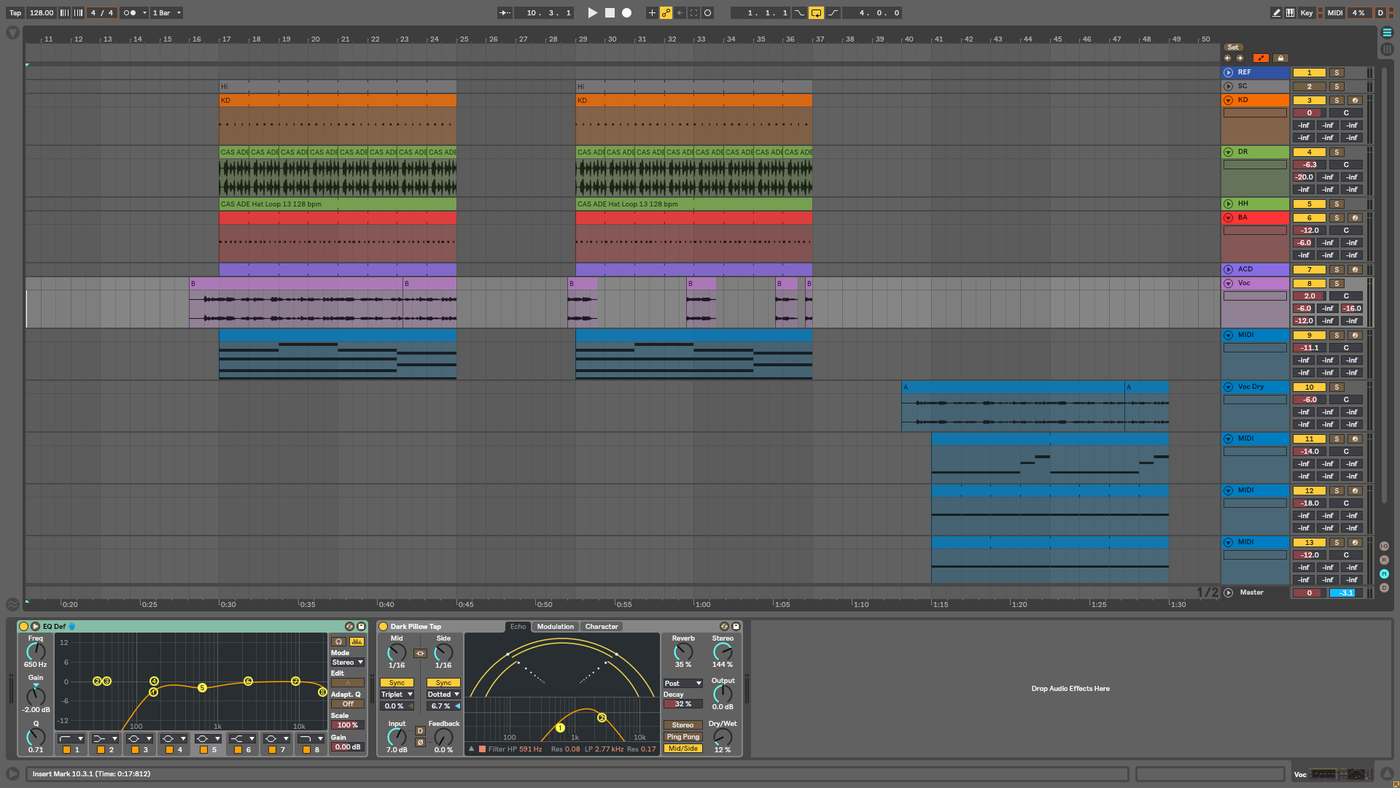This screenshot has height=788, width=1400.
Task: Adjust the EQ Freq knob at 650 Hz
Action: tap(36, 652)
